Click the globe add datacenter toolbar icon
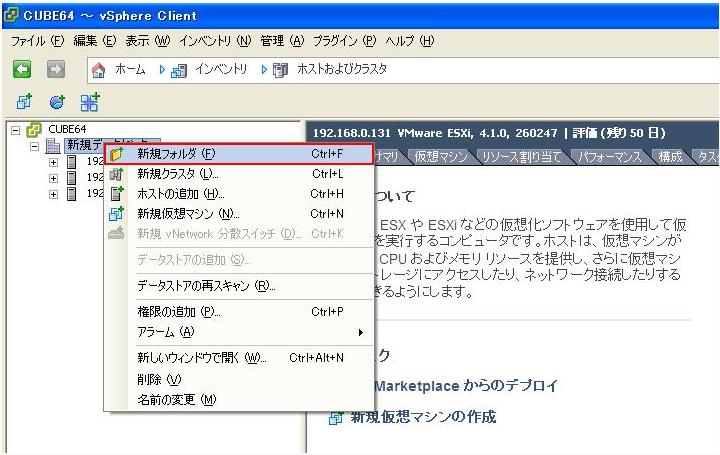This screenshot has height=455, width=720. click(57, 102)
